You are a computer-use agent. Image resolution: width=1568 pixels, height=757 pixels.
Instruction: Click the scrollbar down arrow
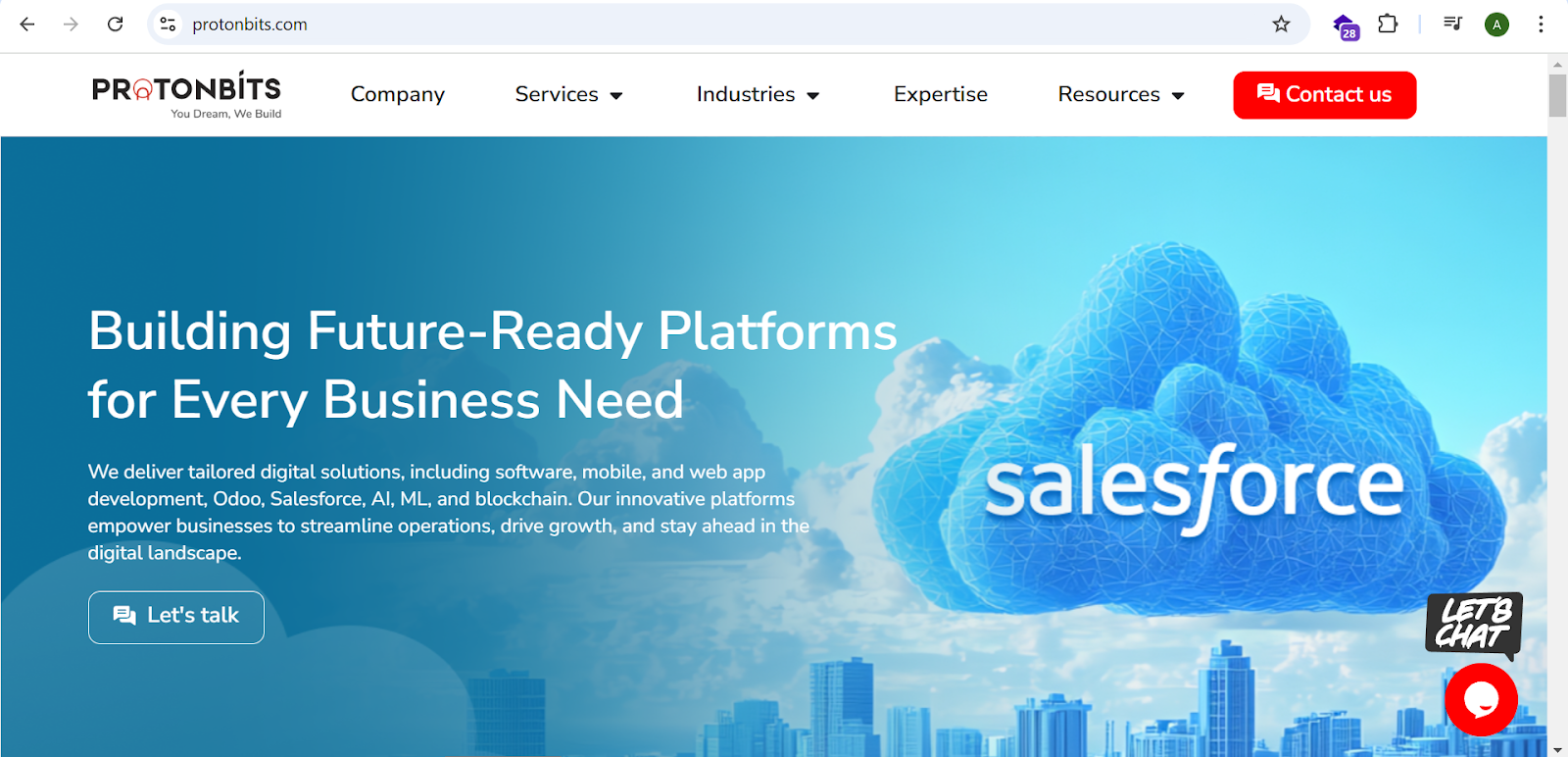pos(1557,750)
